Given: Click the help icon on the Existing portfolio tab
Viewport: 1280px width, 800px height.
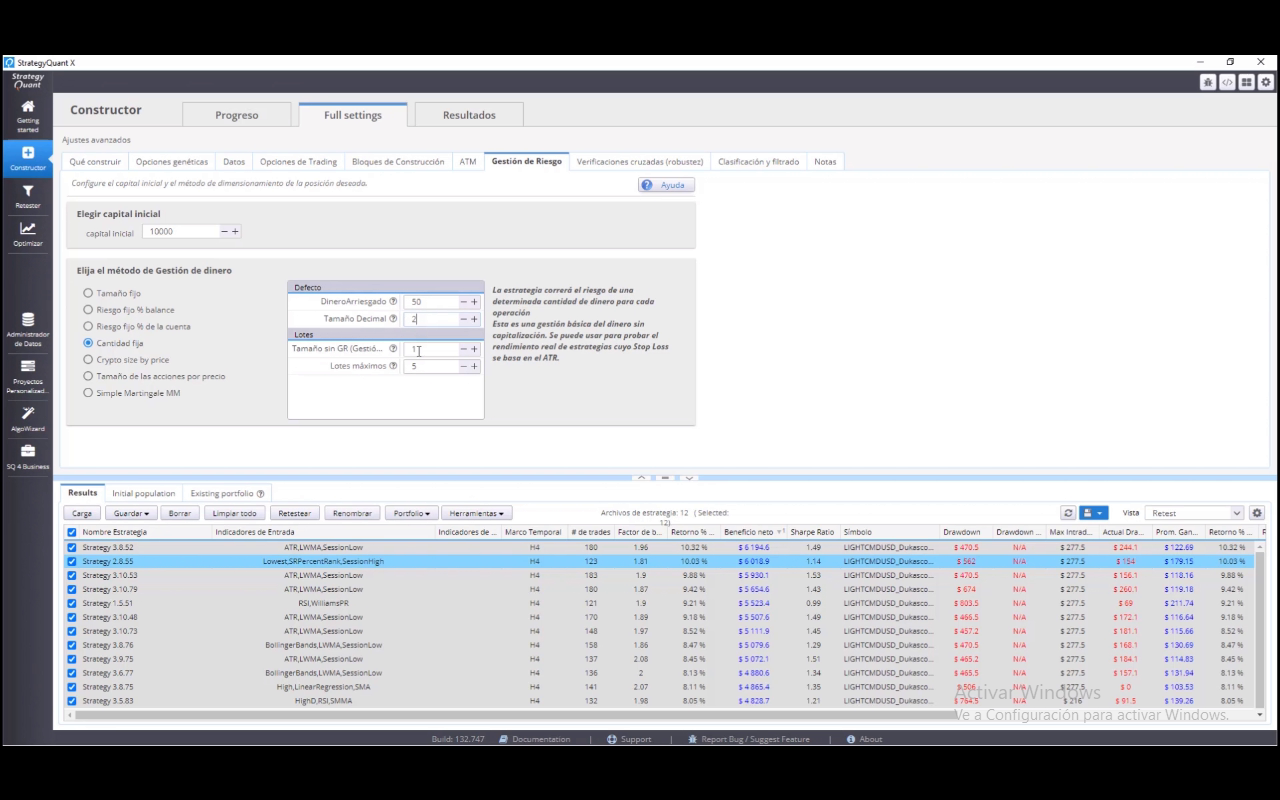Looking at the screenshot, I should [x=260, y=494].
